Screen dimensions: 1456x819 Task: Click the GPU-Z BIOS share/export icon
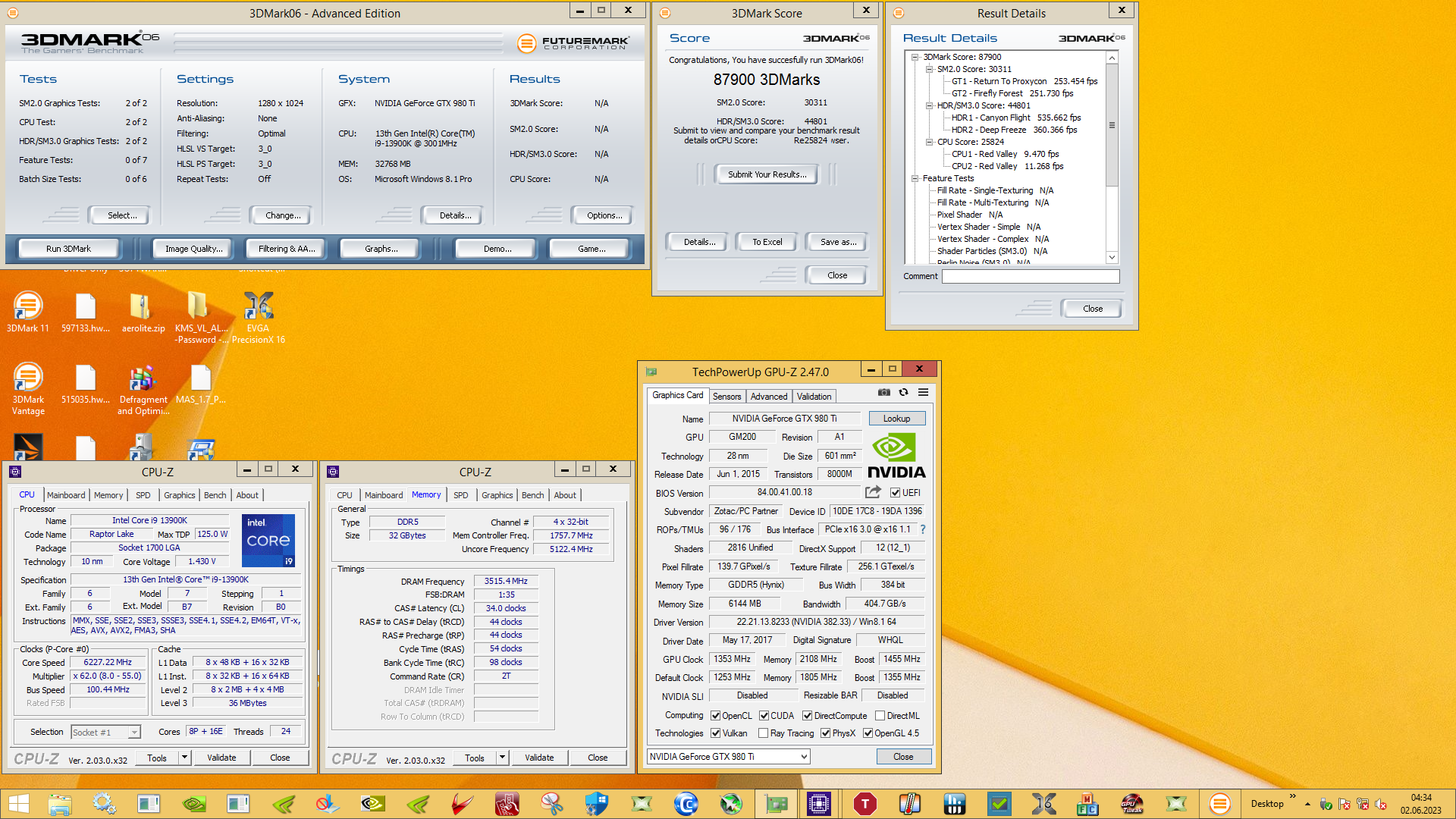(x=873, y=492)
